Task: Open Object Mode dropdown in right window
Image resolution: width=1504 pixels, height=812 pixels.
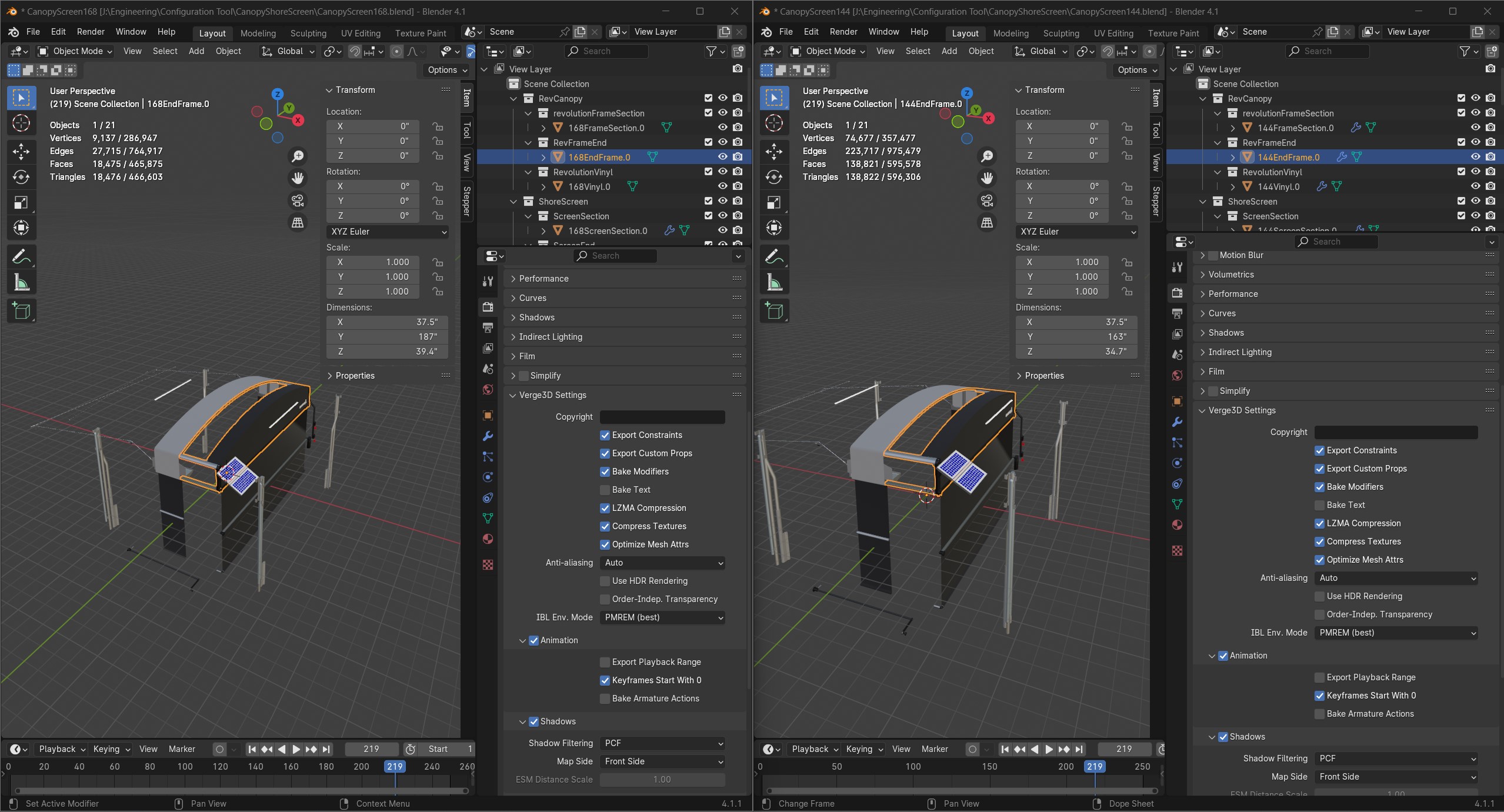Action: 829,51
